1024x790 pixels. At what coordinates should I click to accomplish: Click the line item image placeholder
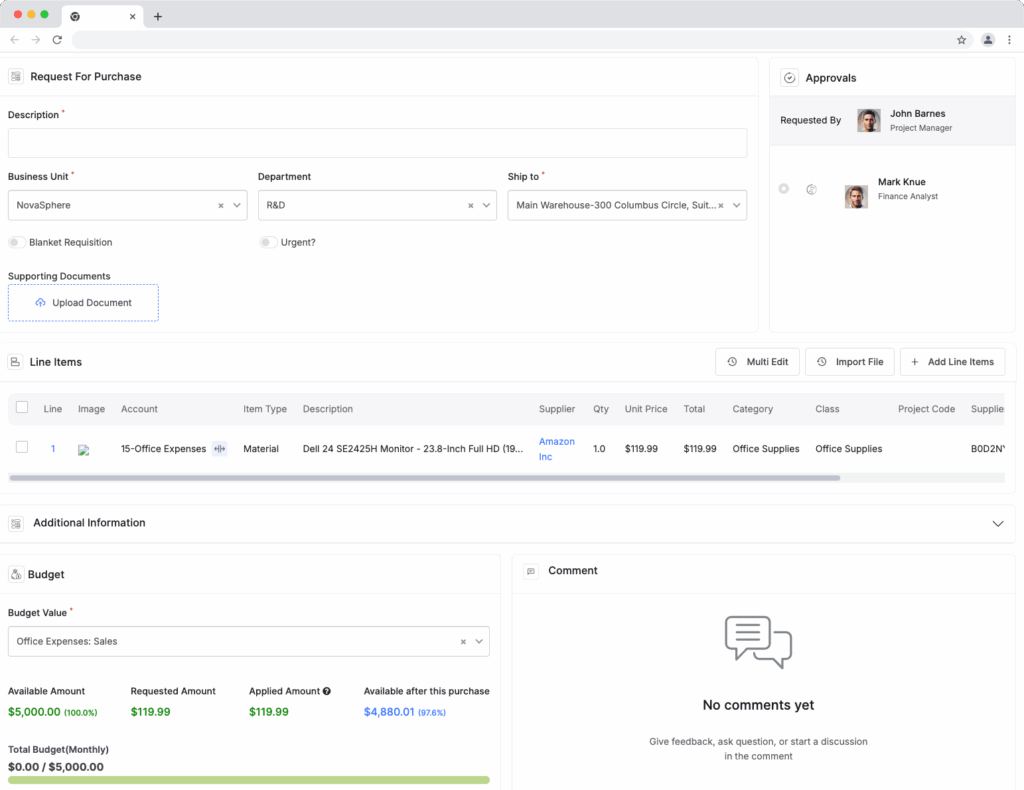tap(84, 450)
